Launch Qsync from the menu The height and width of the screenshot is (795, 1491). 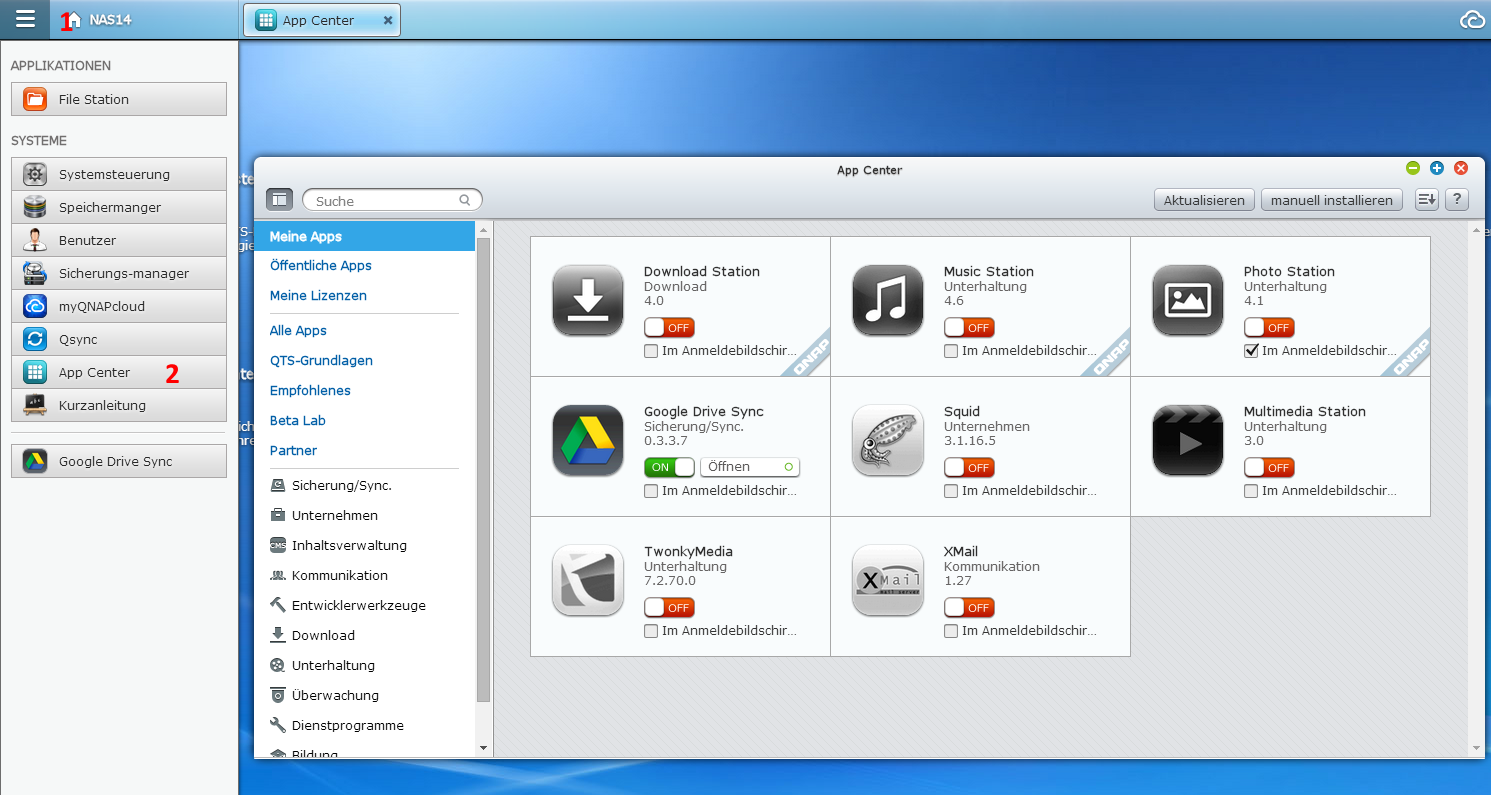(x=119, y=339)
